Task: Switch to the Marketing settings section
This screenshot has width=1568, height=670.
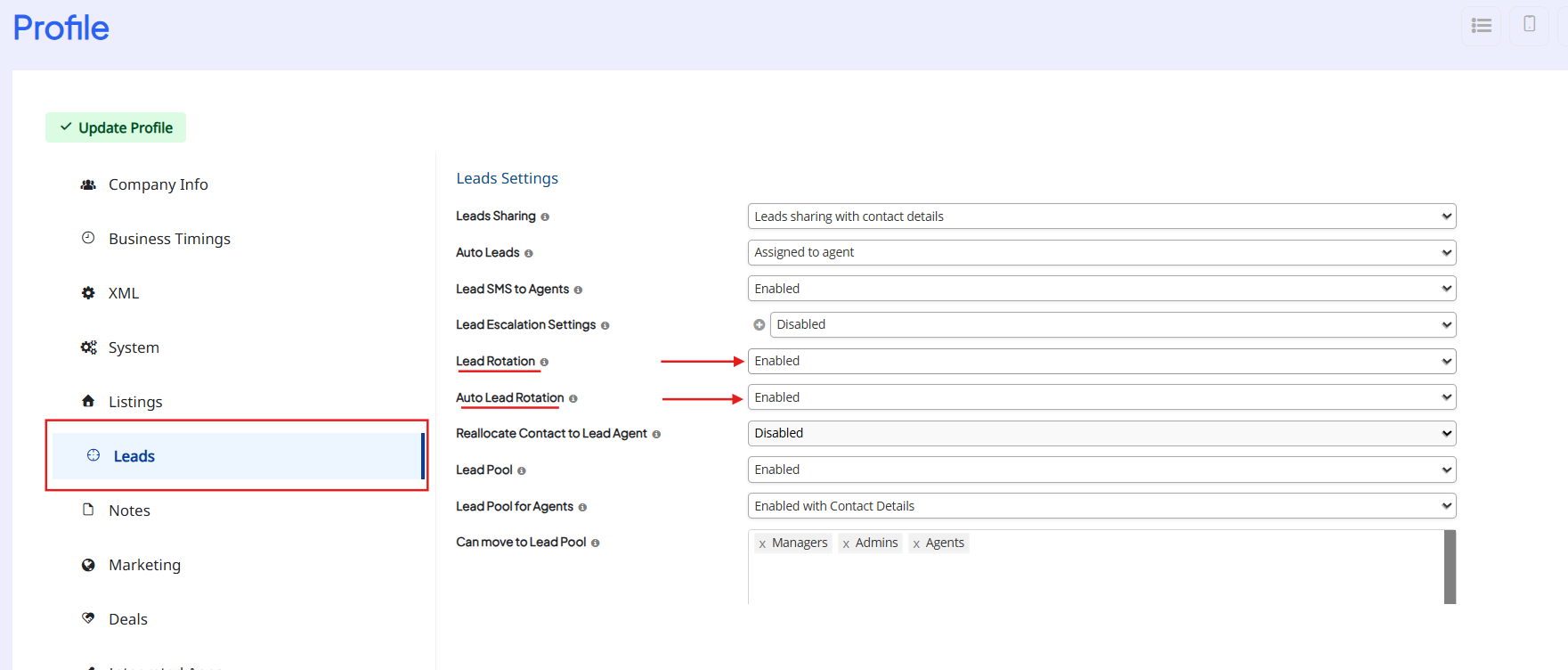Action: click(x=144, y=565)
